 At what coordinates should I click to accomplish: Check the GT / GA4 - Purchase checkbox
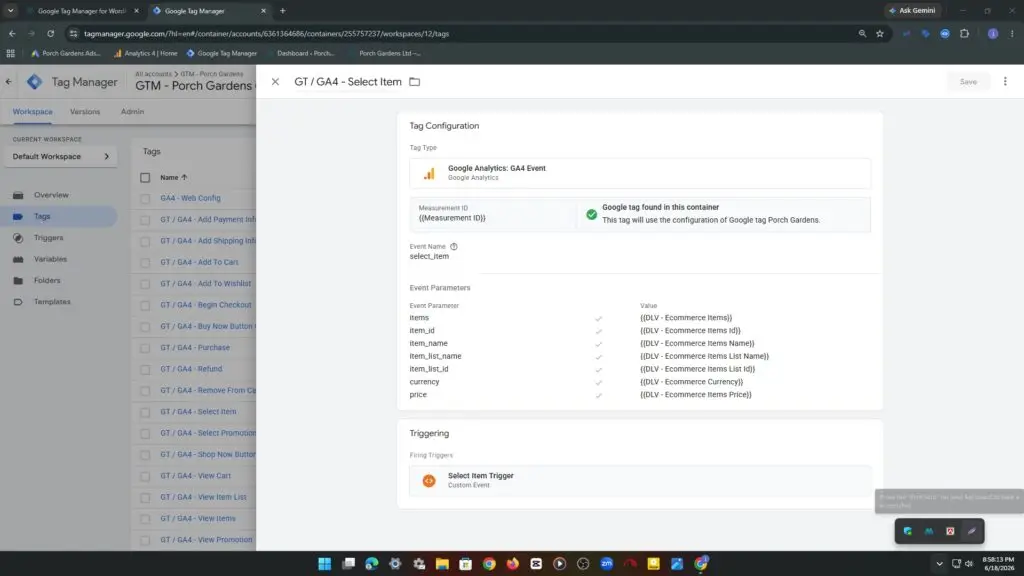145,348
